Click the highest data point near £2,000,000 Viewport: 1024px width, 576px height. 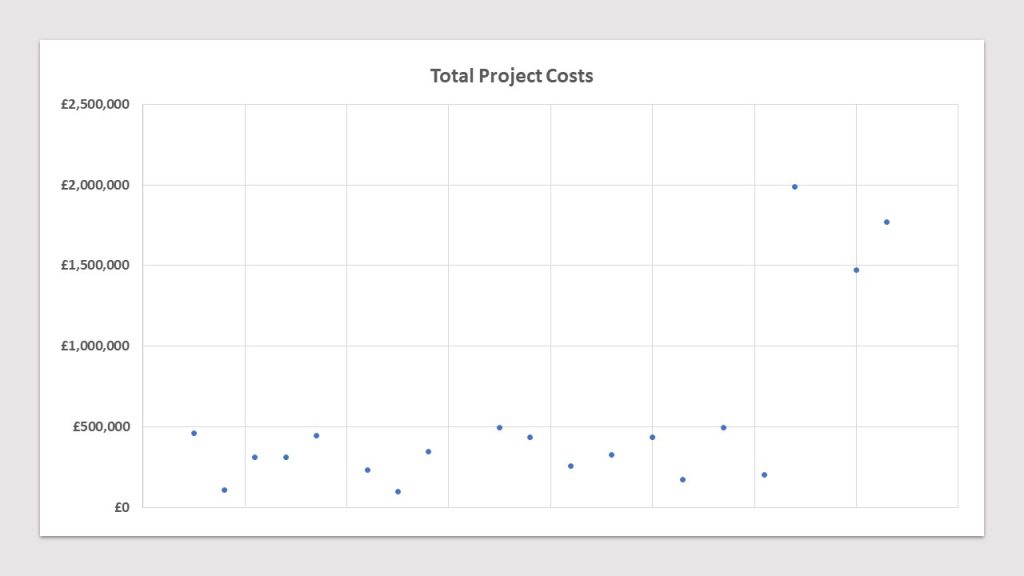tap(795, 187)
